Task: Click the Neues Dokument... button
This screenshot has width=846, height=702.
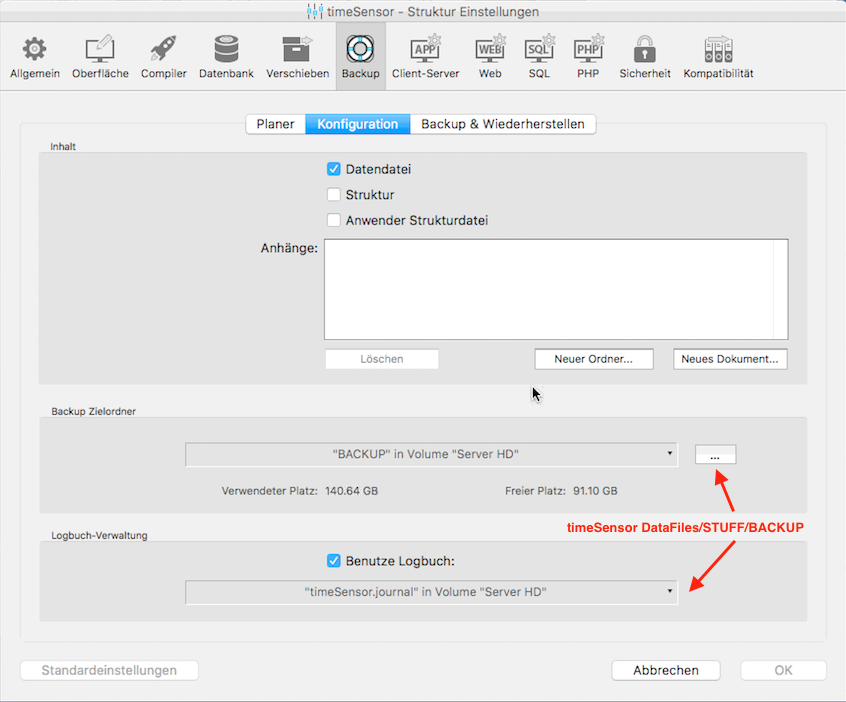Action: (x=730, y=359)
